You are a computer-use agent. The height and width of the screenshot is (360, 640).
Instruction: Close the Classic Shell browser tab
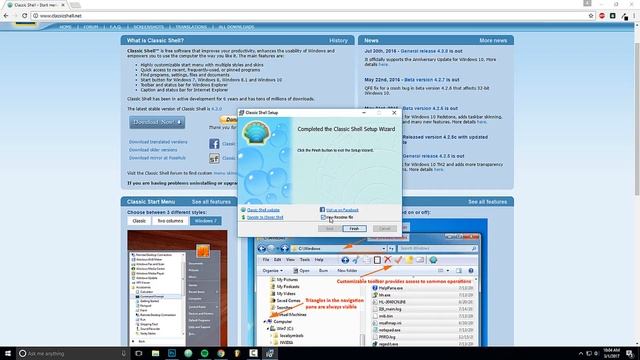tap(63, 5)
